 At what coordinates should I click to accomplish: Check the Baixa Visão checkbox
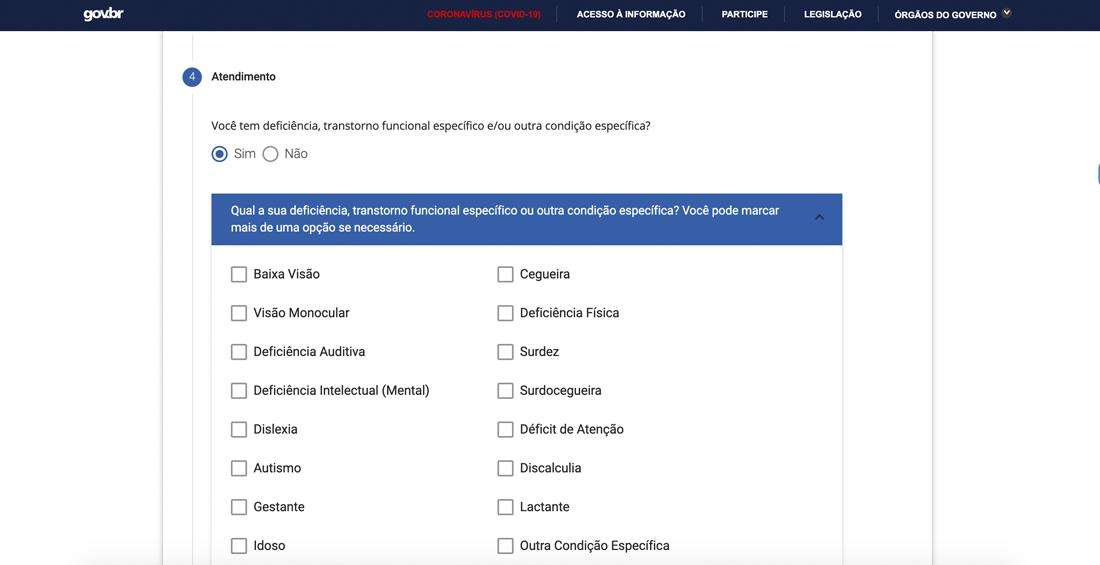[239, 274]
